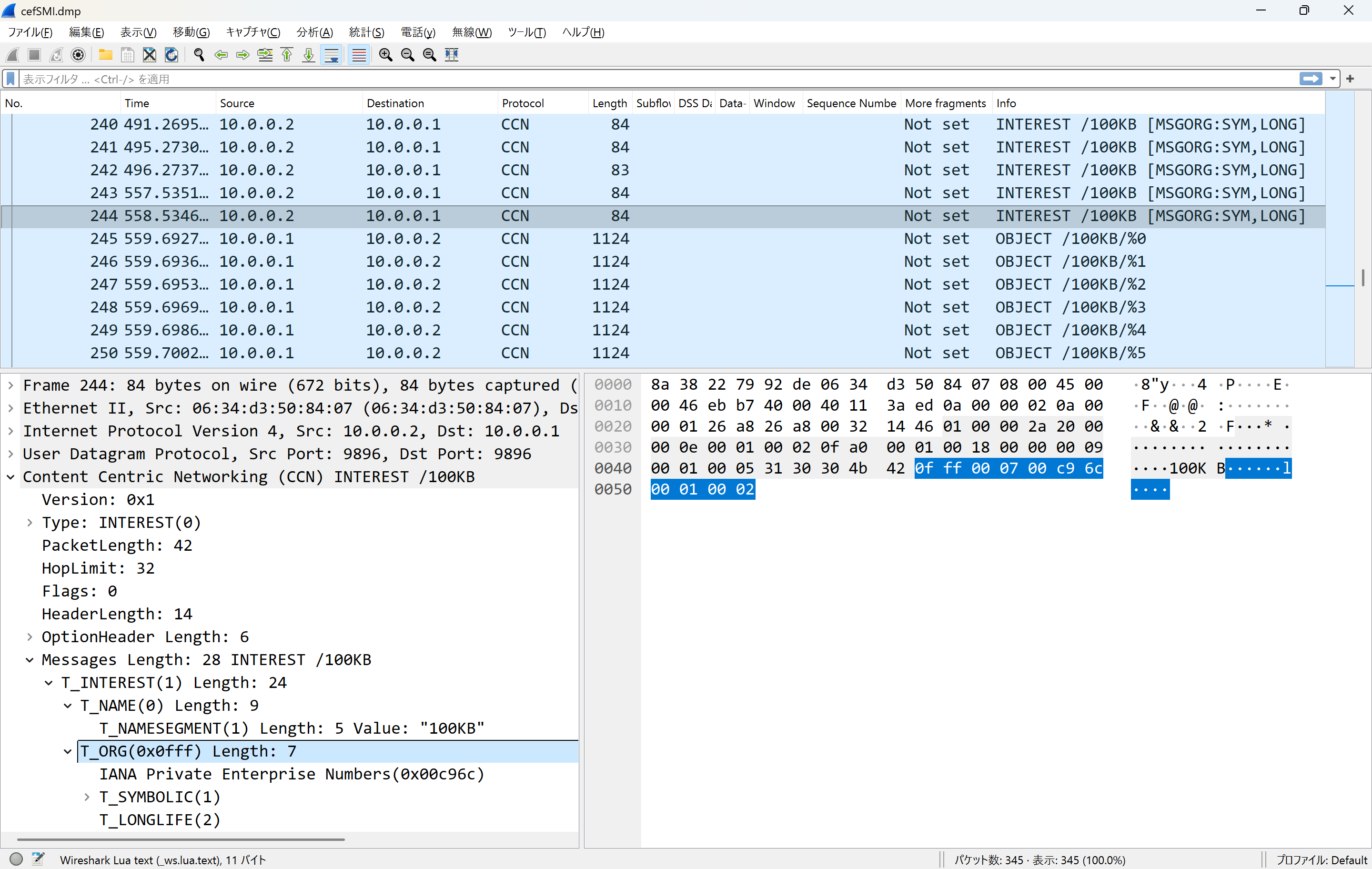The image size is (1372, 869).
Task: Toggle packet colorization rules button
Action: 358,55
